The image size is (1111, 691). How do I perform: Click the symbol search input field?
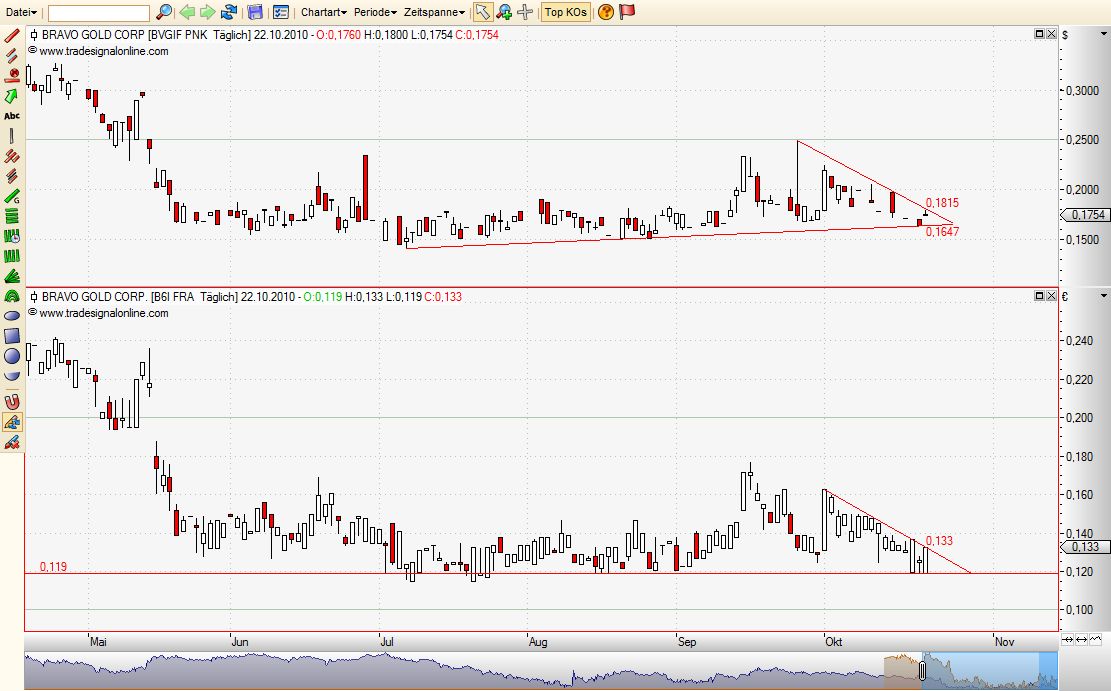tap(99, 12)
